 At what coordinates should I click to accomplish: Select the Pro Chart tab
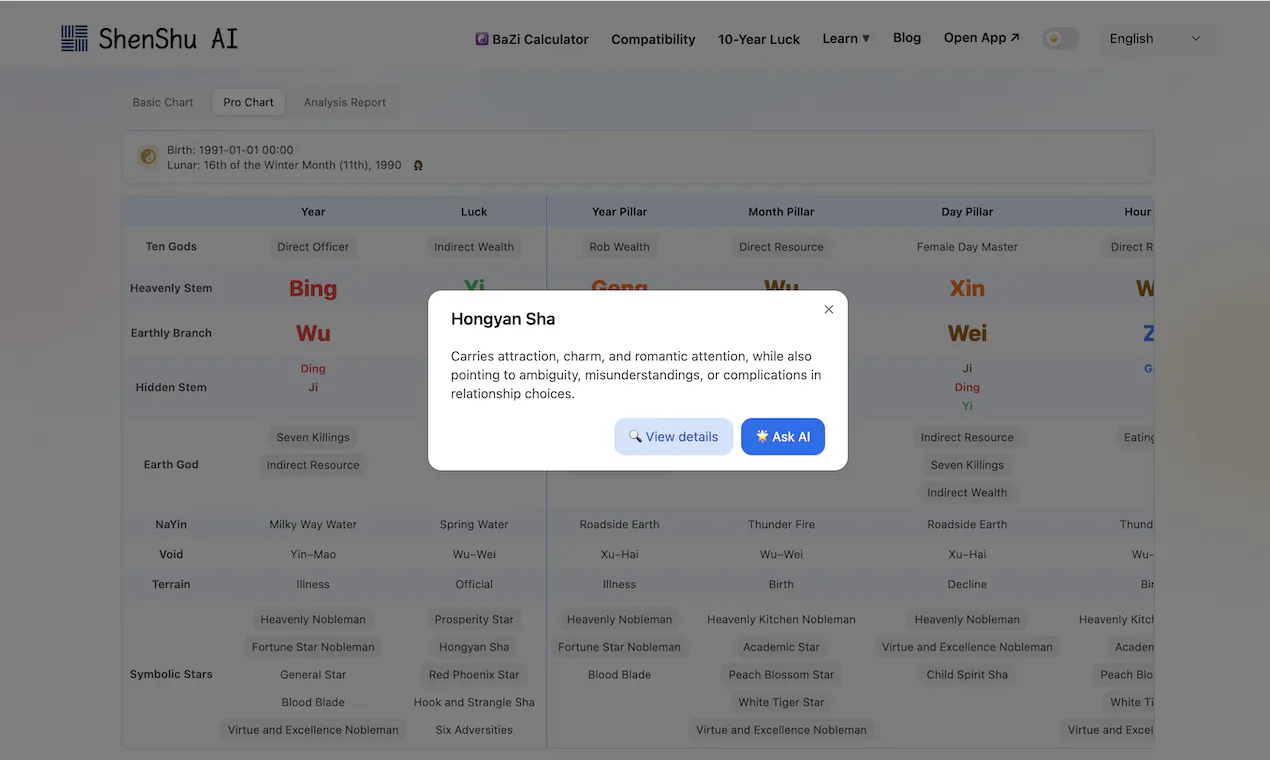248,102
